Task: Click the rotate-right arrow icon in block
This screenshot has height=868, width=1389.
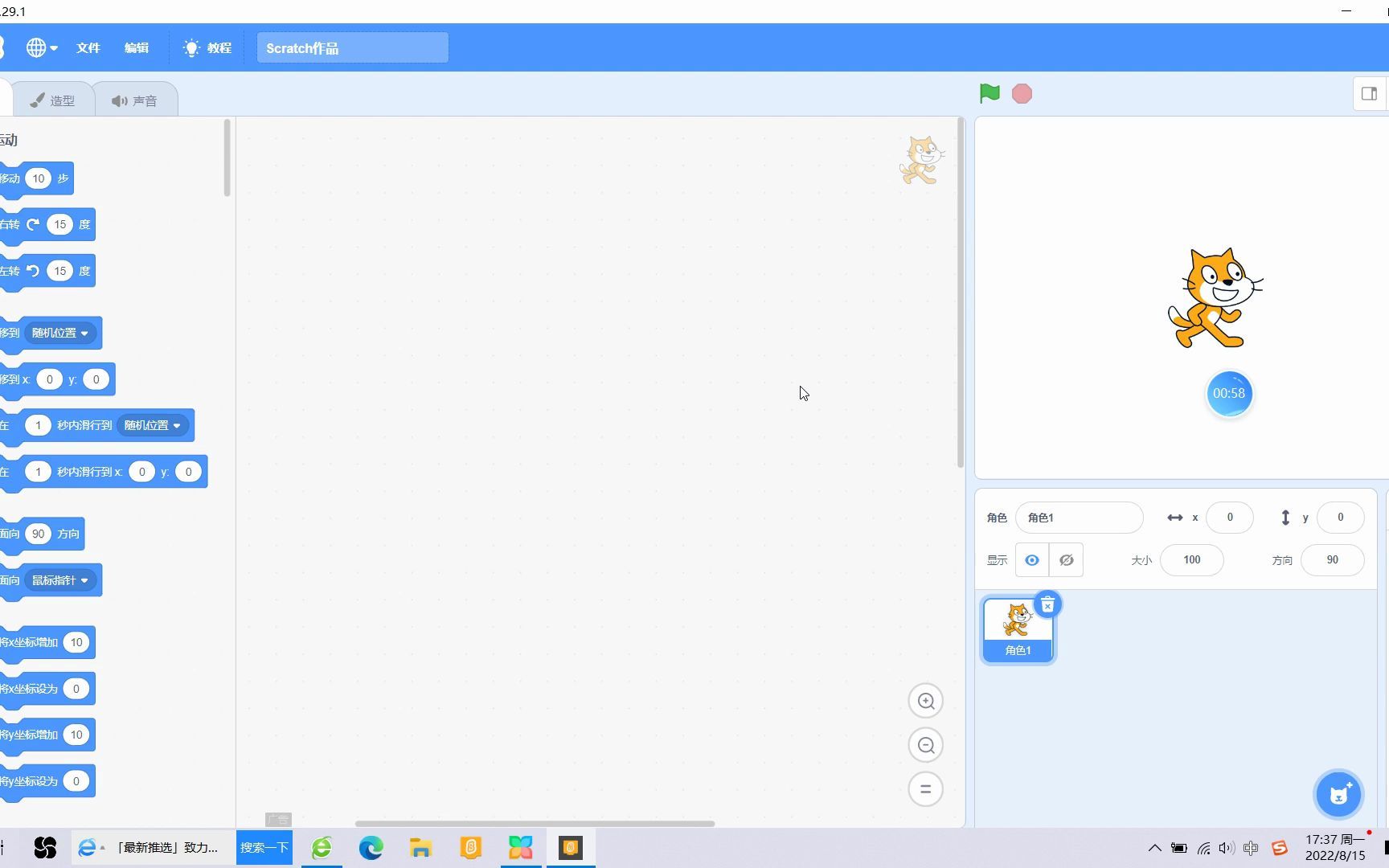Action: (x=33, y=224)
